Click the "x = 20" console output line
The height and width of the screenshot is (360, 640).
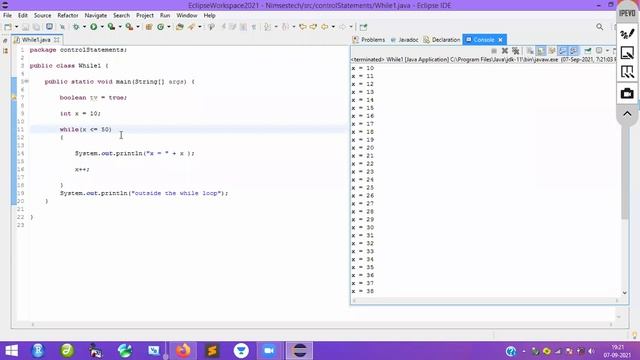click(x=362, y=148)
